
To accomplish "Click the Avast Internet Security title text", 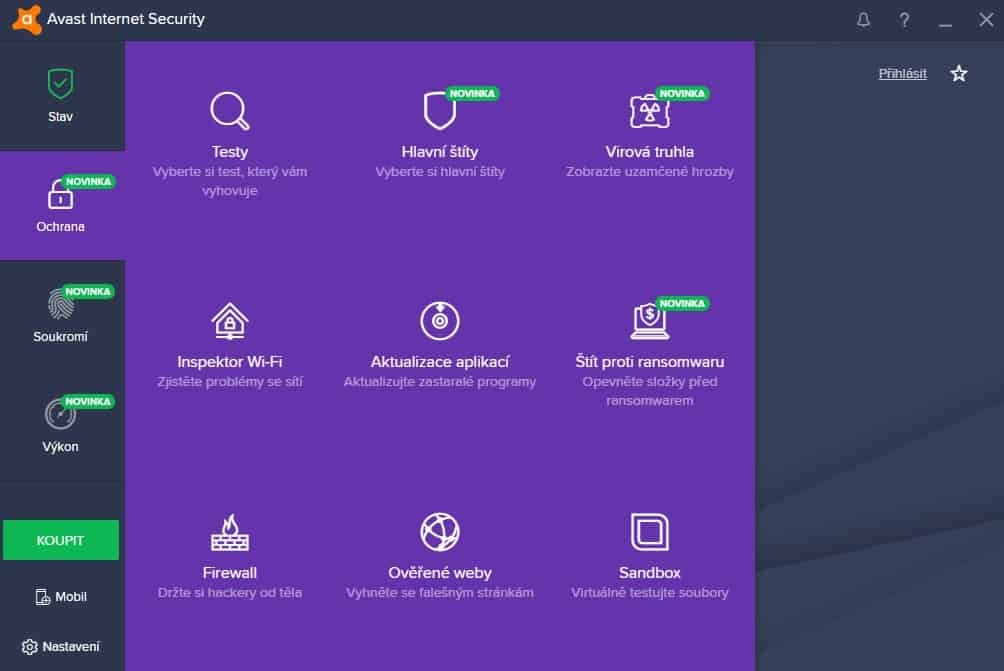I will point(126,19).
